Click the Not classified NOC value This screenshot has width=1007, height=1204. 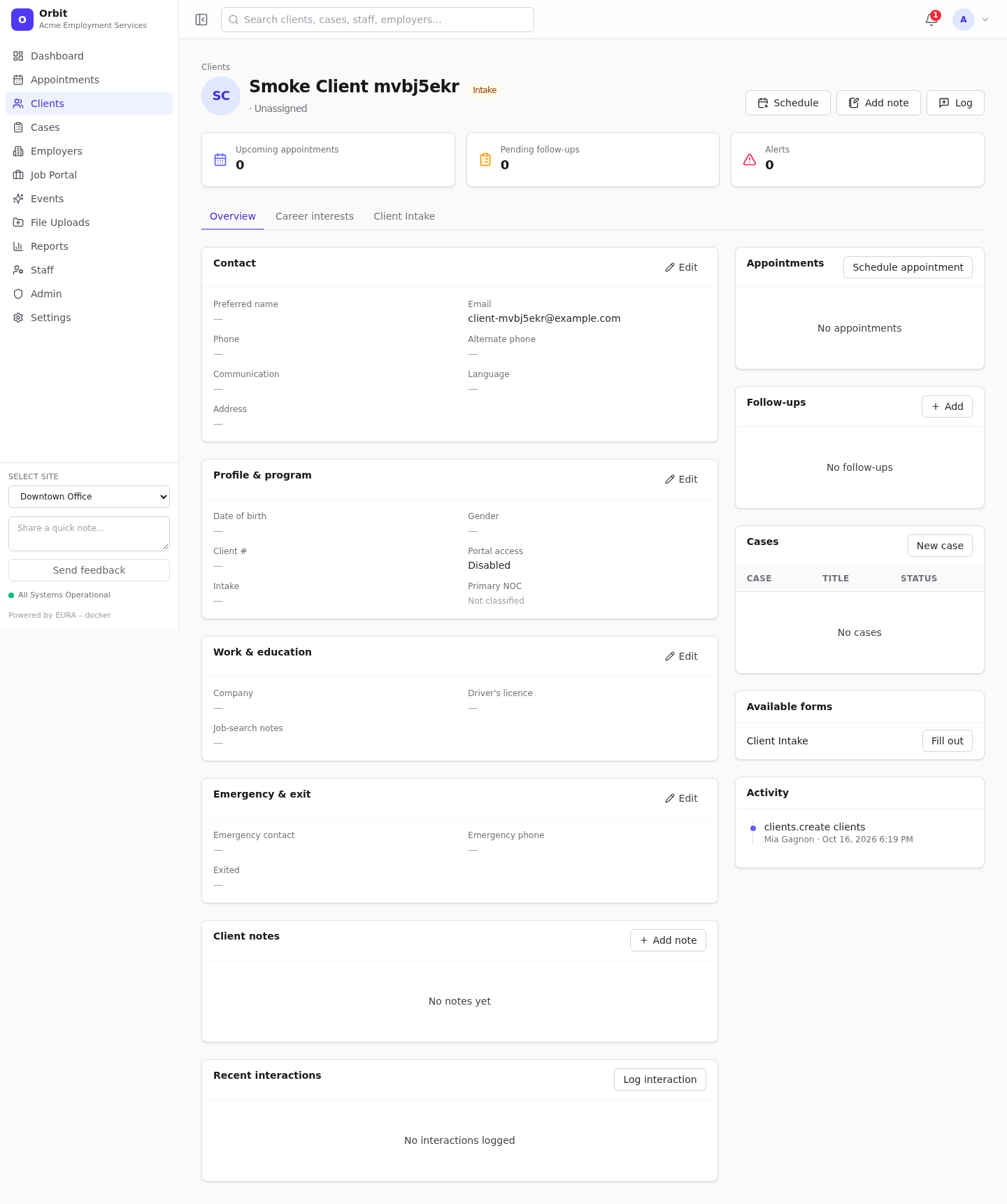point(496,601)
